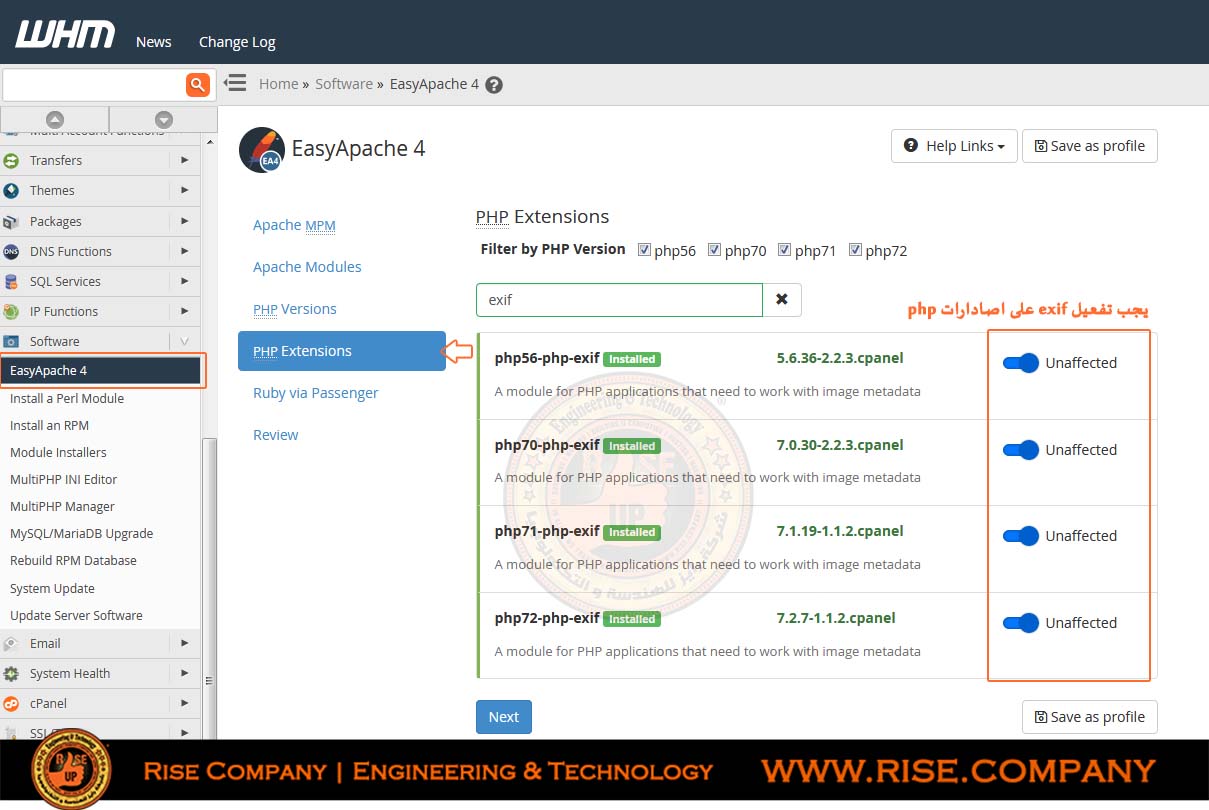1209x810 pixels.
Task: Expand the System Health sidebar section
Action: tap(185, 673)
